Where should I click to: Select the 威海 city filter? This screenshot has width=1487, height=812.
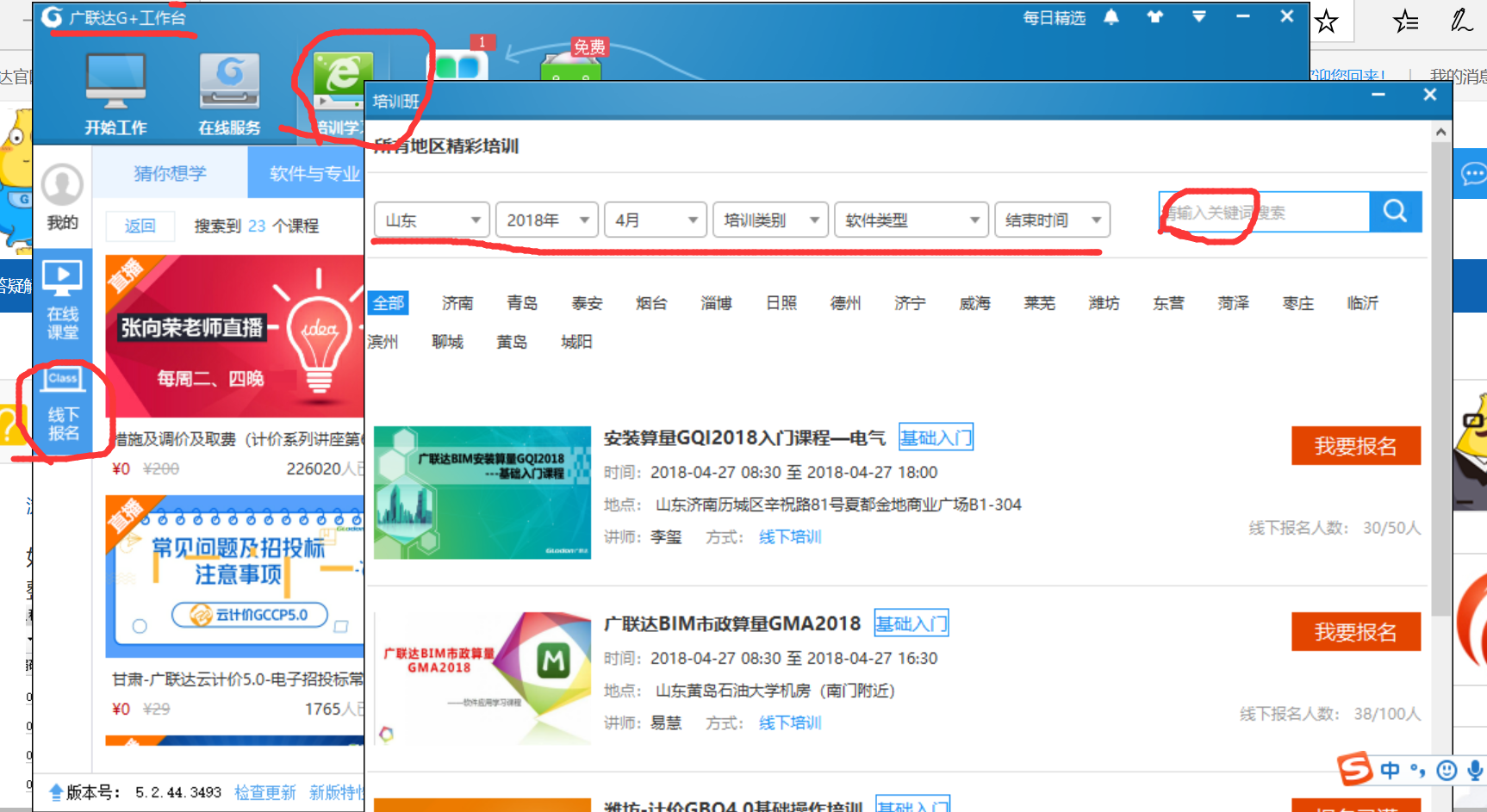pos(974,303)
